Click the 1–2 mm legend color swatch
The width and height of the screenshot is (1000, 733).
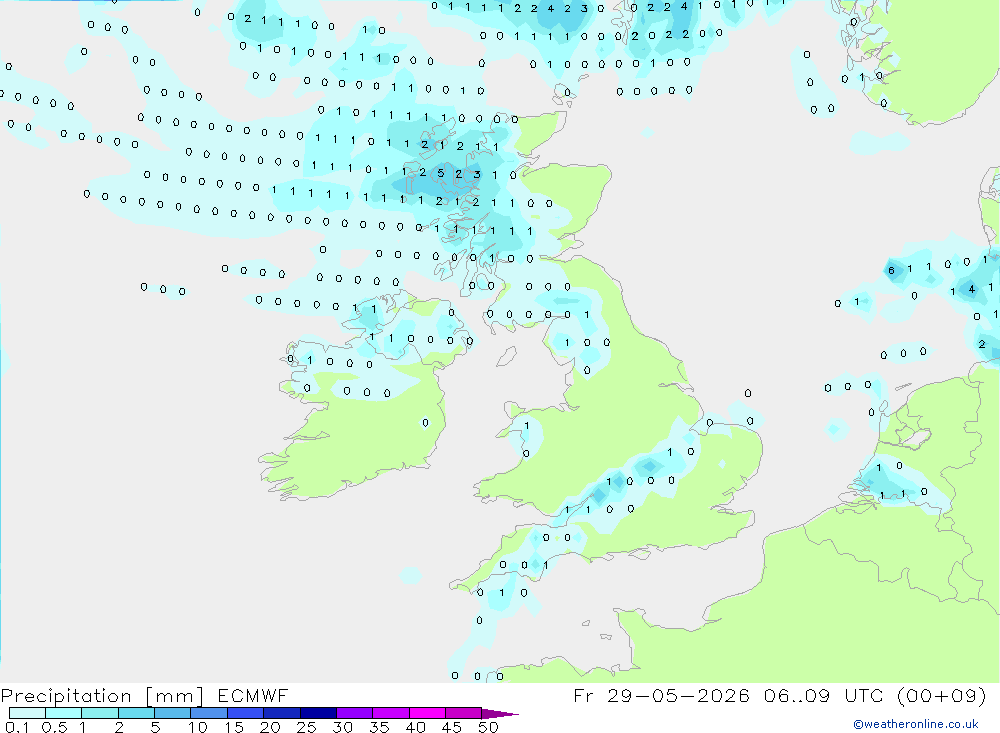tap(100, 713)
